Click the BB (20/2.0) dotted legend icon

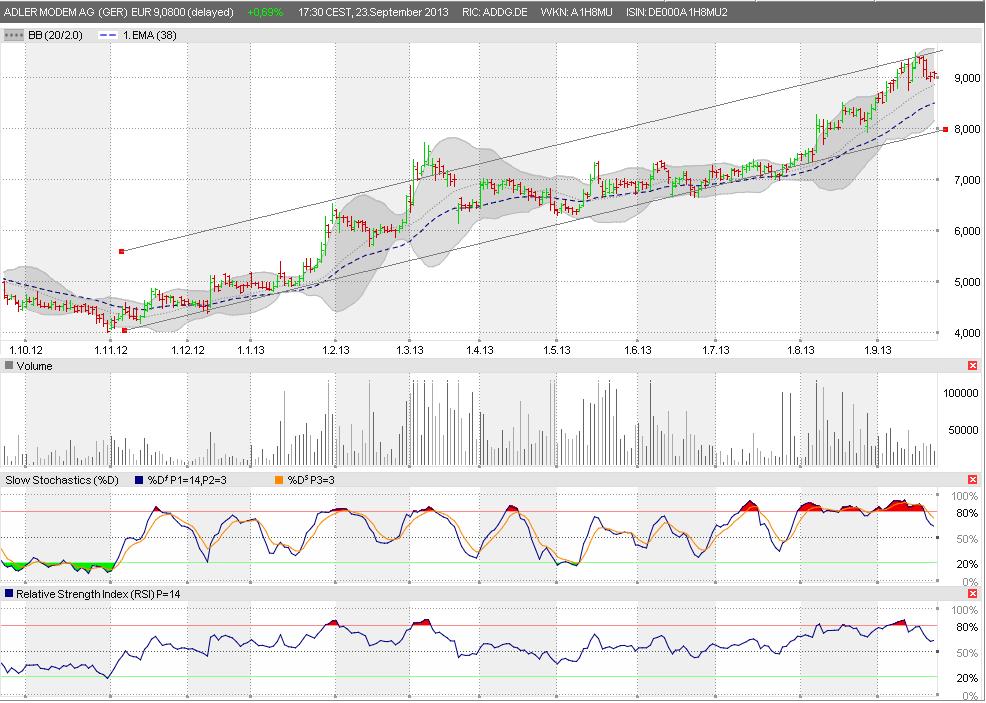[14, 34]
